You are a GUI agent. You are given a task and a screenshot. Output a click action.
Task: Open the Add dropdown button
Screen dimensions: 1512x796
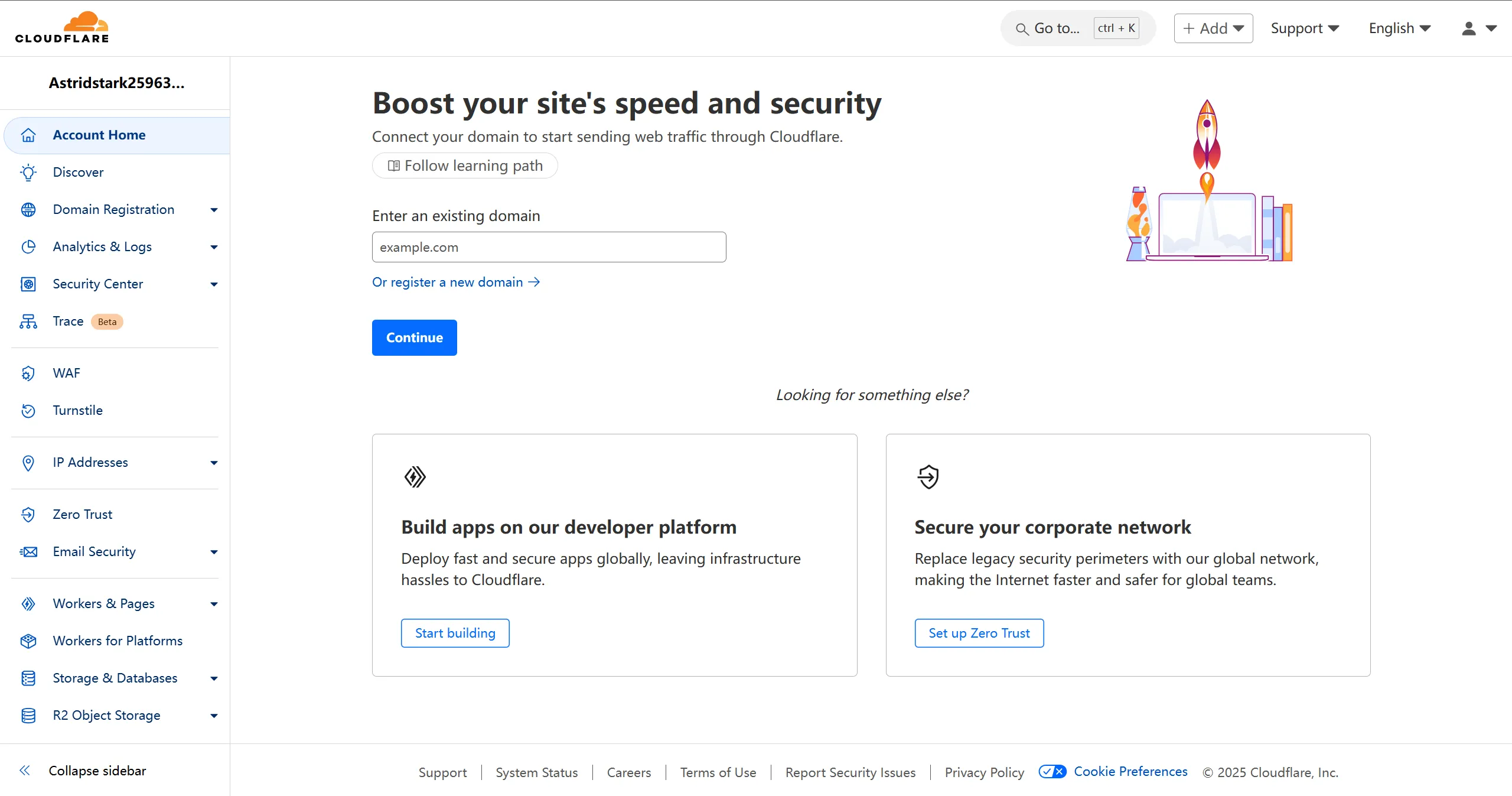[x=1213, y=28]
